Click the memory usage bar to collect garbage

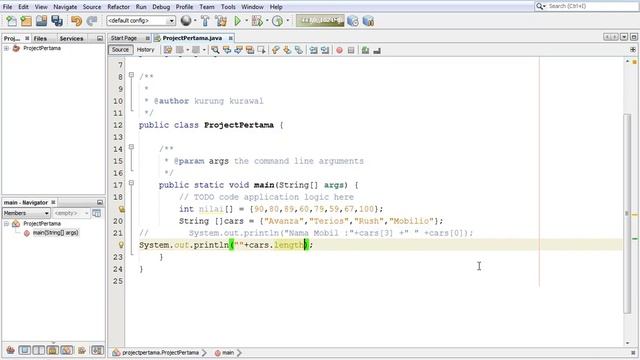coord(320,21)
